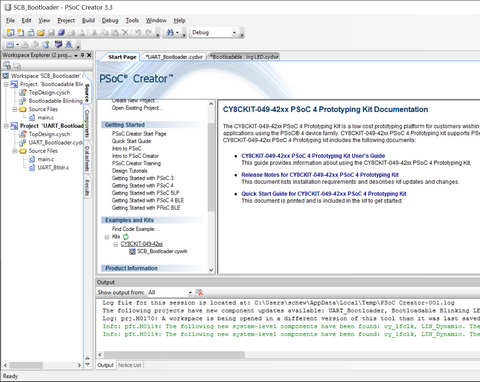Click first icon under Workspace Explorer header
Viewport: 480px width, 382px height.
click(7, 65)
